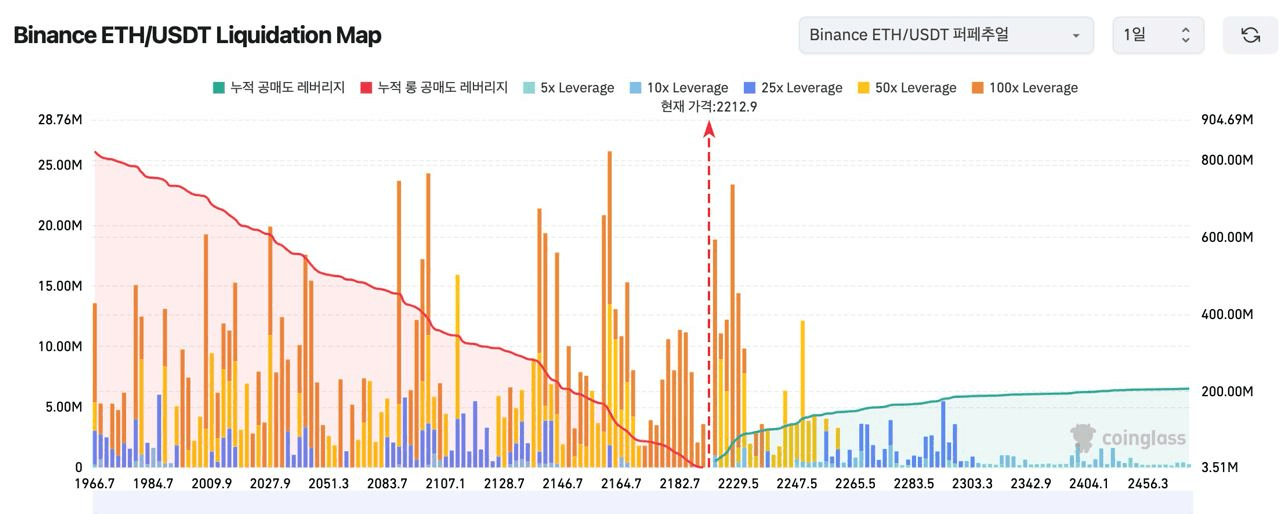Click the 2027.9 price axis label

(270, 484)
